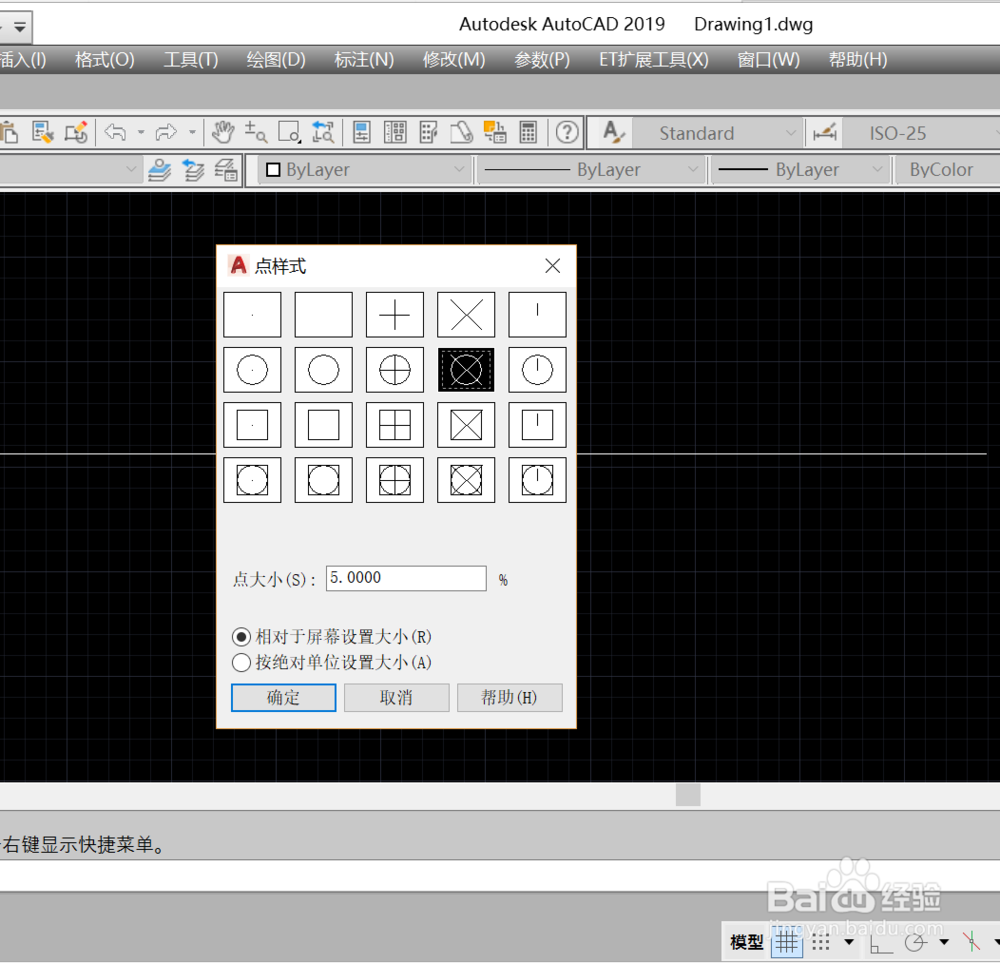Click the Zoom Window icon
The width and height of the screenshot is (1000, 963).
289,133
